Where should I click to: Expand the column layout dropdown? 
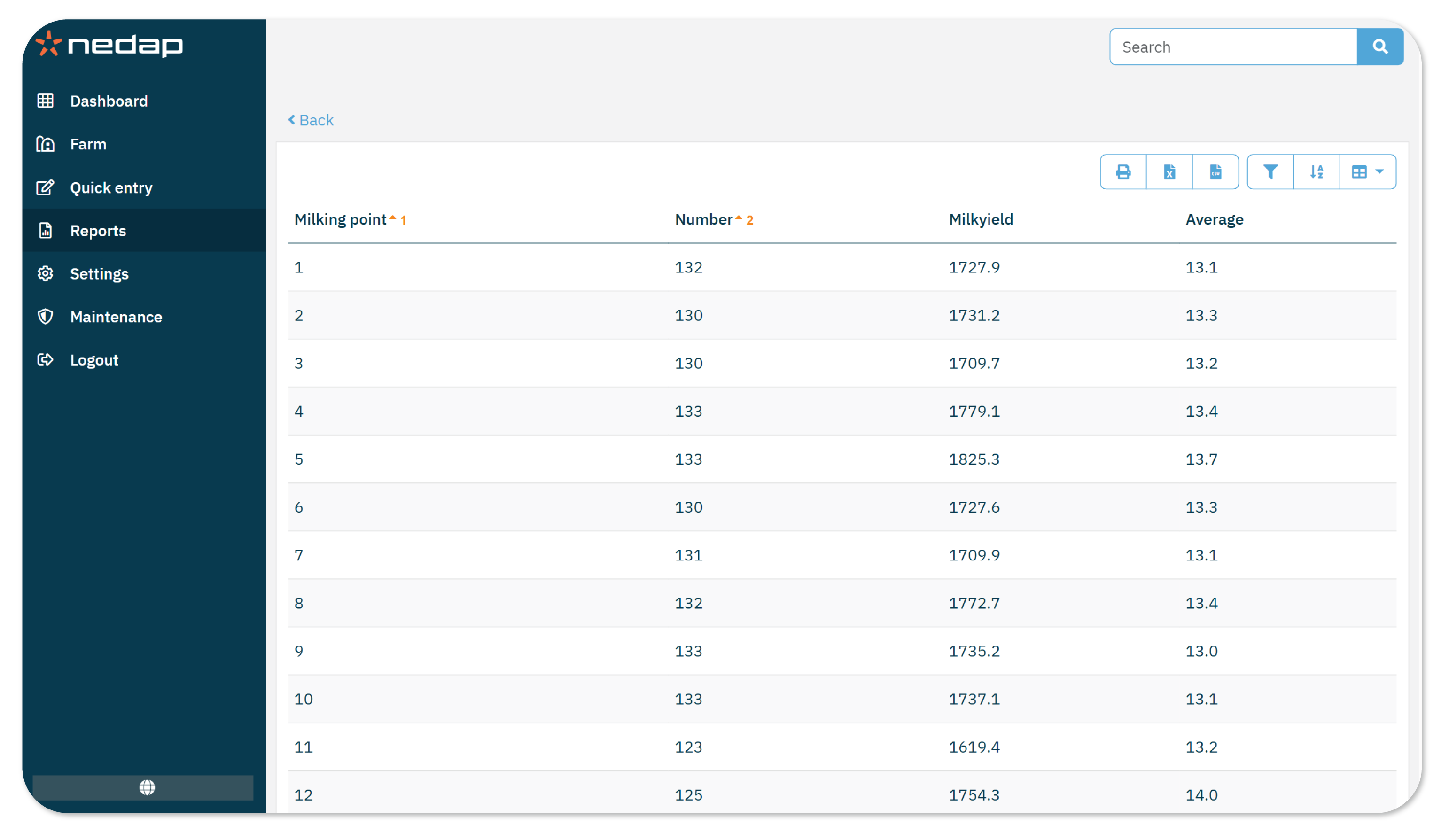[1368, 172]
